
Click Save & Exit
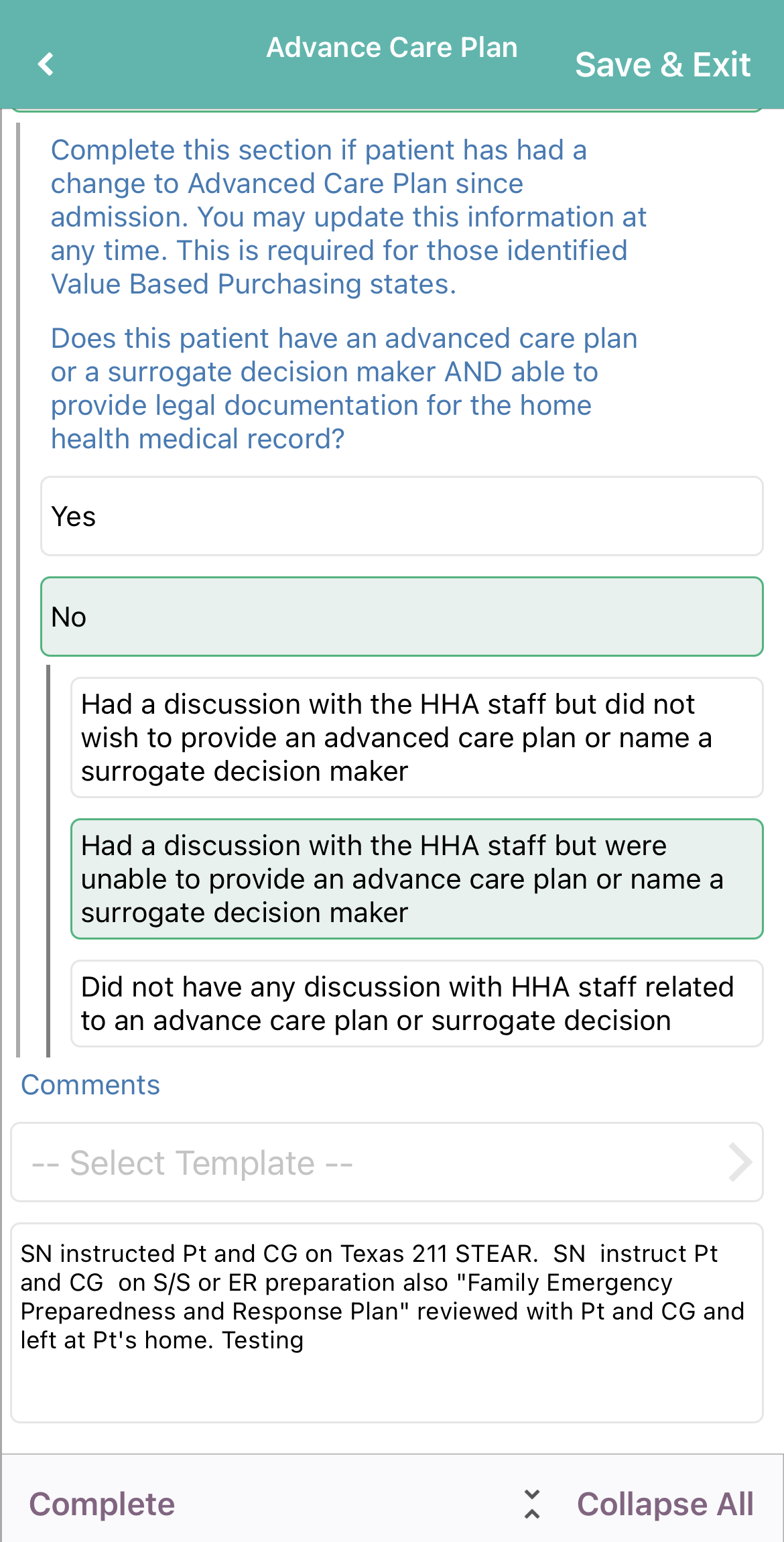pyautogui.click(x=663, y=64)
